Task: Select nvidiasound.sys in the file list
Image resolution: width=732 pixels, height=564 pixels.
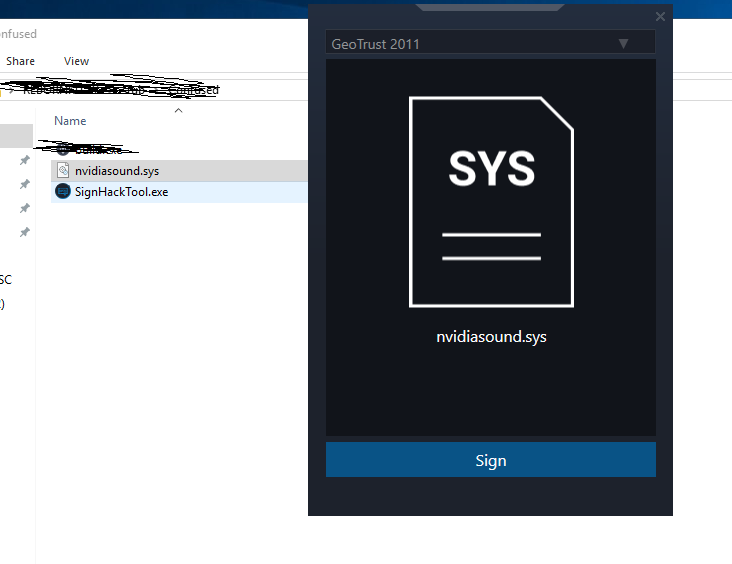Action: point(179,171)
